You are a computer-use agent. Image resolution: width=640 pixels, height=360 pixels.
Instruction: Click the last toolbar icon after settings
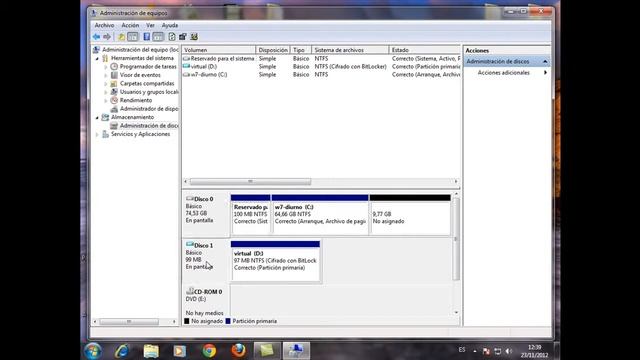point(194,37)
